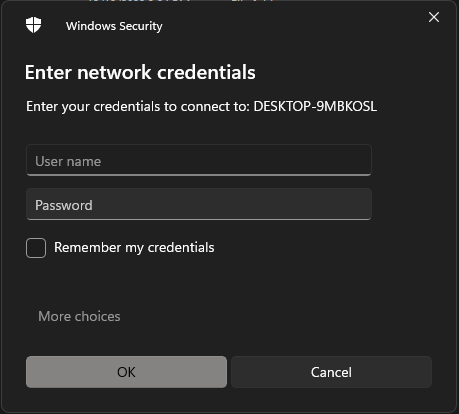Screen dimensions: 459x414
Task: Click the 'Enter network credentials' heading
Action: point(140,72)
